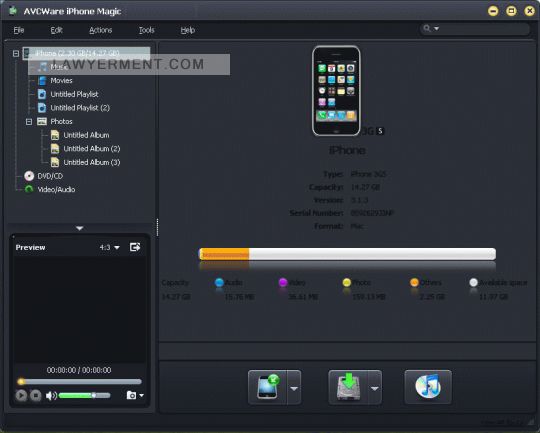Select the Movies library item
540x433 pixels.
click(x=61, y=81)
